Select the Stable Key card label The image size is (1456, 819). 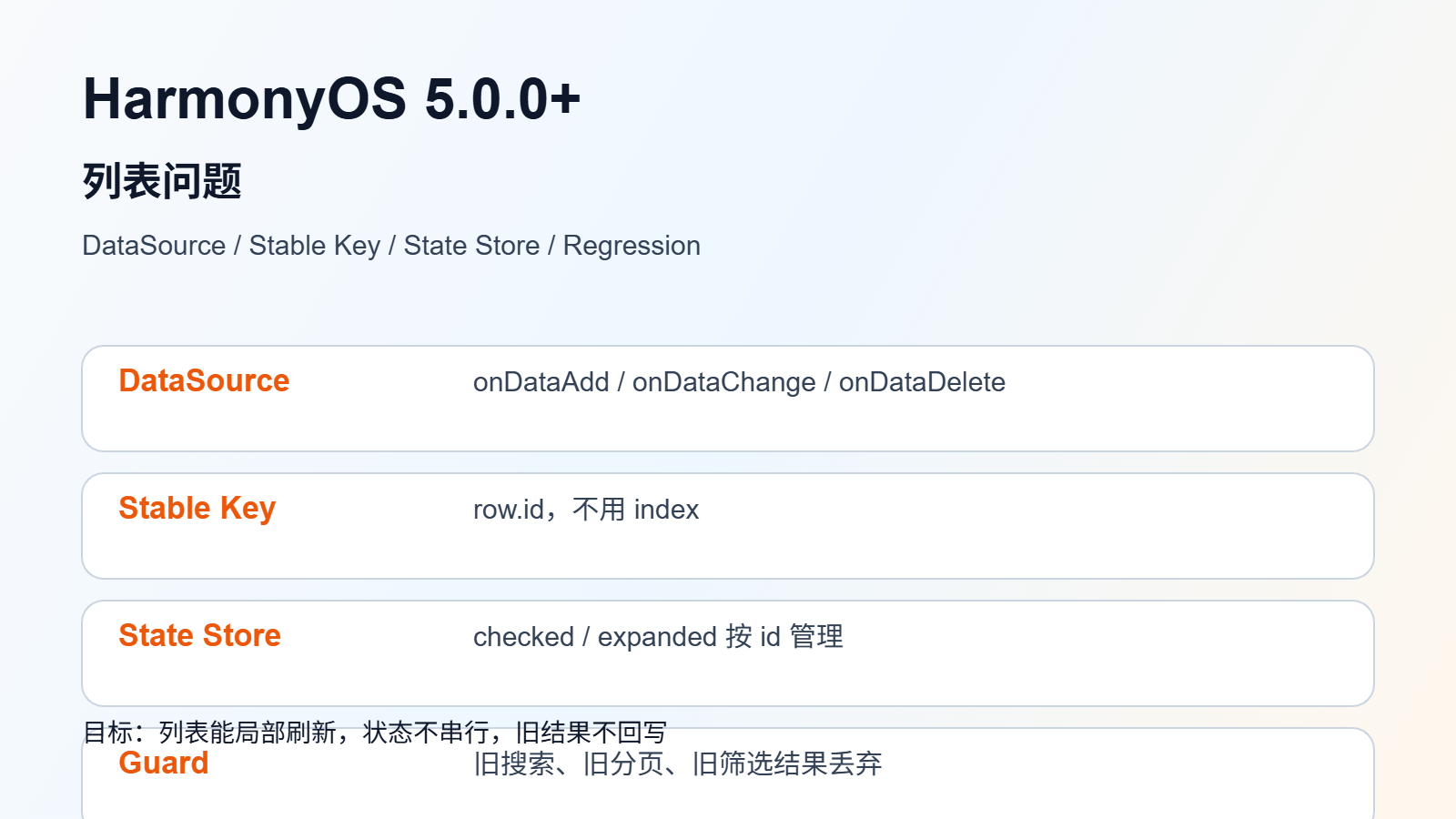tap(197, 508)
